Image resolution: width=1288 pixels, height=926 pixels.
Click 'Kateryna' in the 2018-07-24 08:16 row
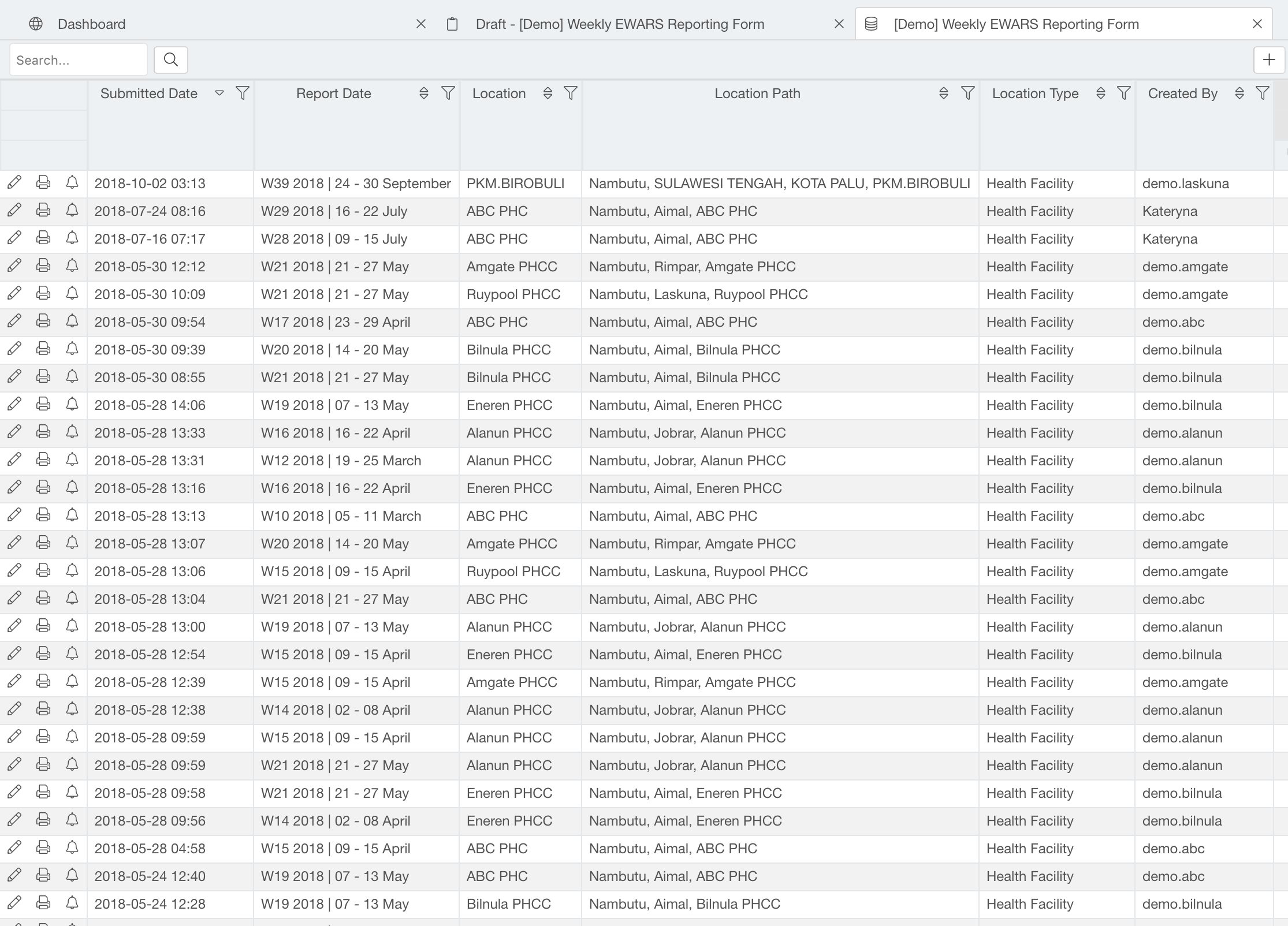[1170, 211]
